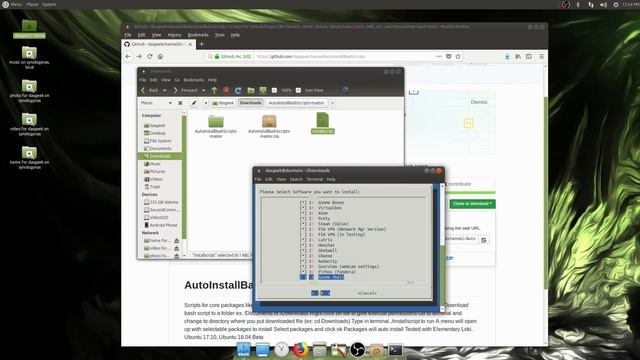Open the Tools menu in Firefox
The image size is (640, 360).
pyautogui.click(x=220, y=35)
